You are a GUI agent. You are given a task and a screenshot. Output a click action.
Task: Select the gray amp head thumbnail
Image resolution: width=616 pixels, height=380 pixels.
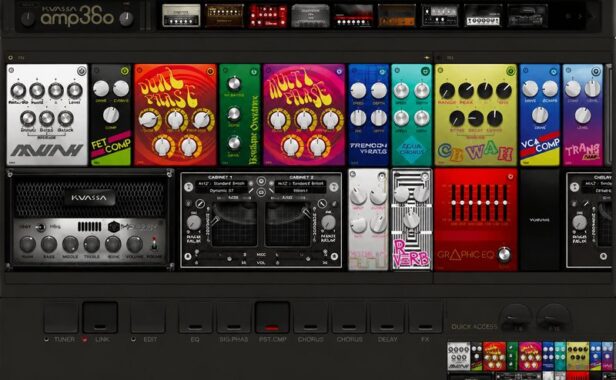pos(310,16)
